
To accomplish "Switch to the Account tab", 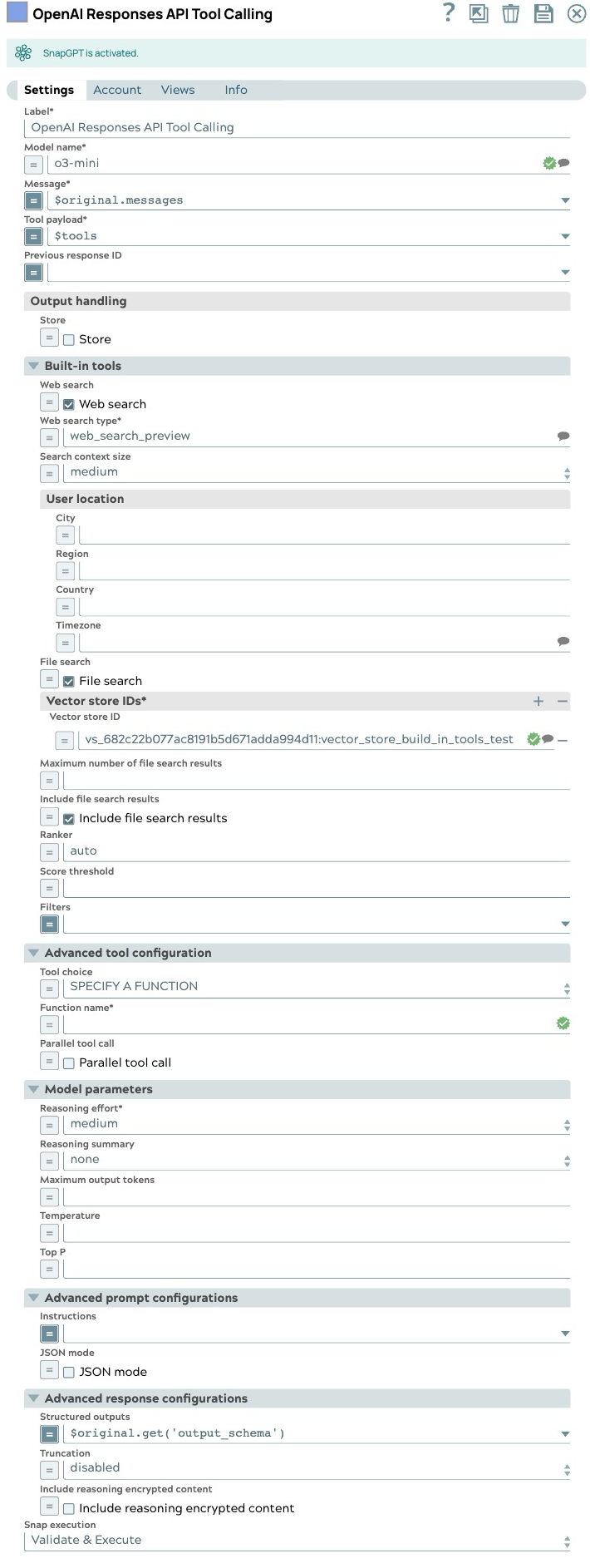I will (116, 90).
